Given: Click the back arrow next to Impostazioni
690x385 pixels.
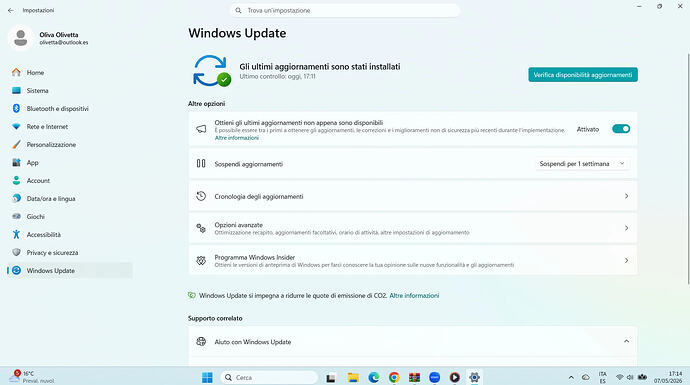Looking at the screenshot, I should click(x=11, y=10).
